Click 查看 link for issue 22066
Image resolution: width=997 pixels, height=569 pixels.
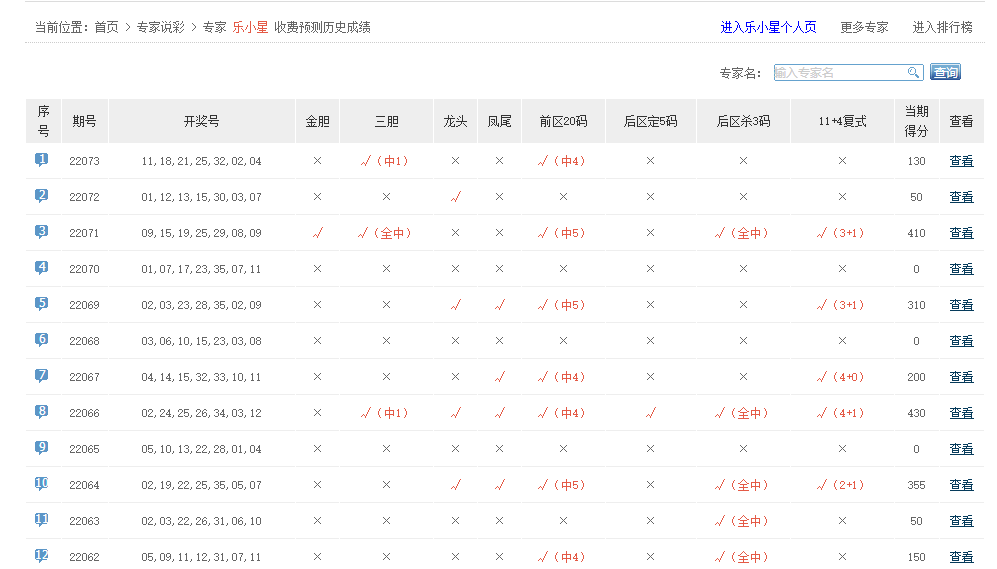pos(961,413)
